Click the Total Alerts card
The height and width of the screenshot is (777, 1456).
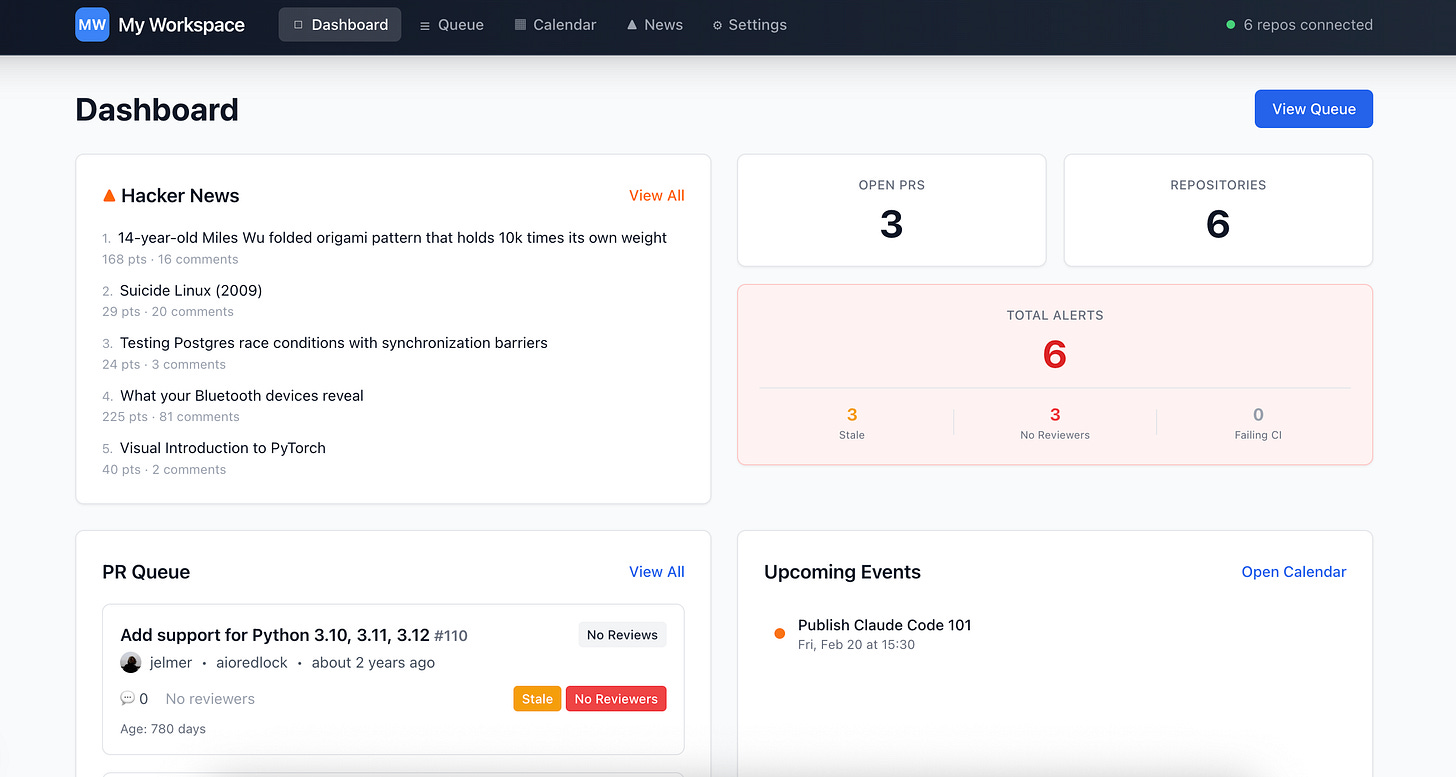(1054, 375)
